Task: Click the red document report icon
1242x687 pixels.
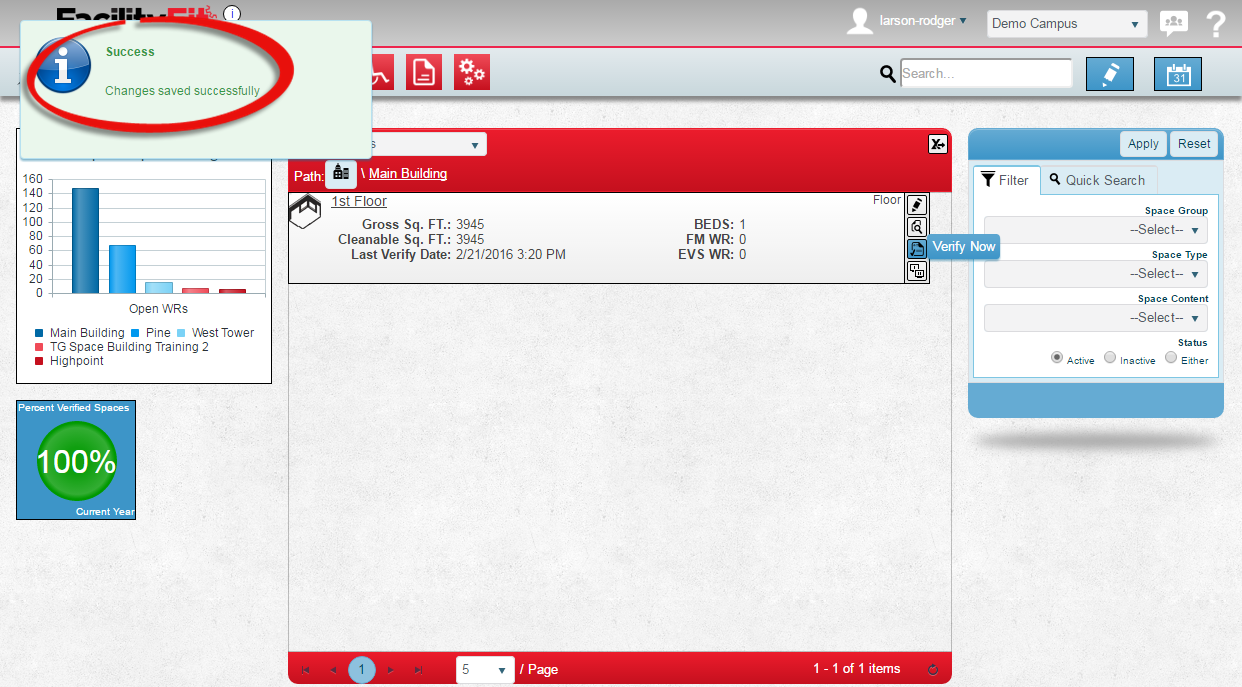Action: pyautogui.click(x=423, y=73)
